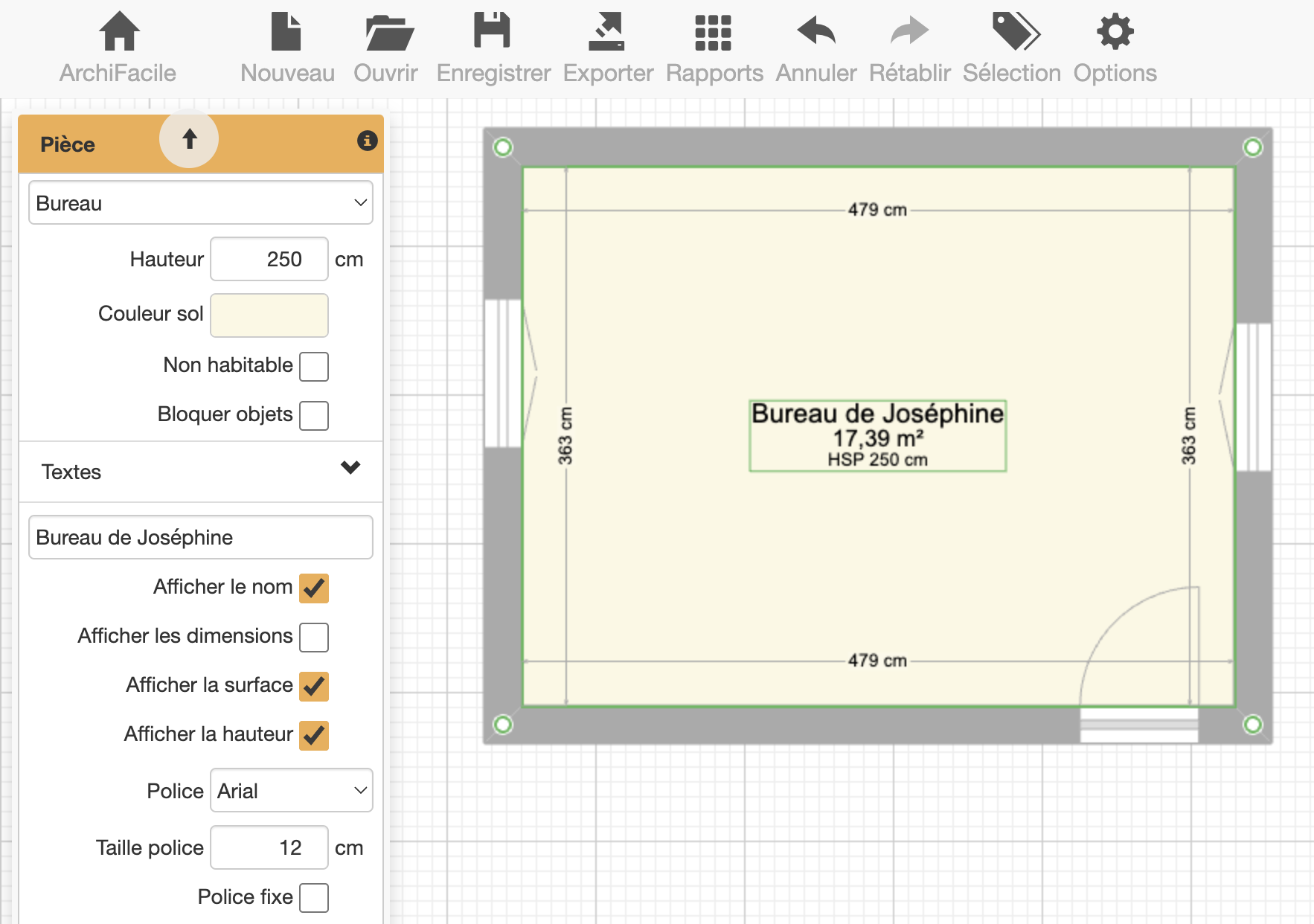Viewport: 1314px width, 924px height.
Task: Open Options gear settings
Action: click(1115, 33)
